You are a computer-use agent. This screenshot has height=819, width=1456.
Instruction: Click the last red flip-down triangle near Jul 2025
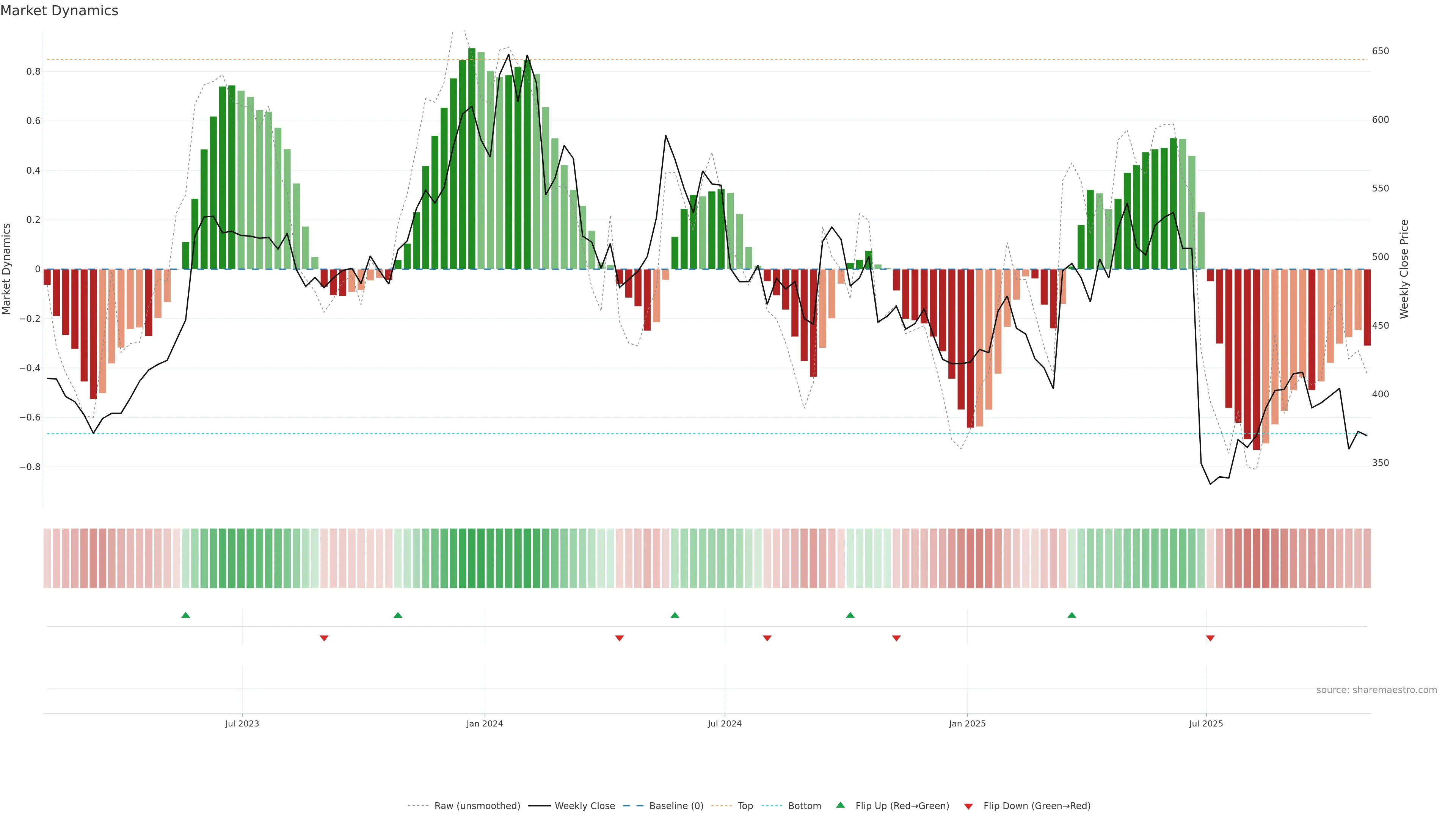tap(1210, 638)
